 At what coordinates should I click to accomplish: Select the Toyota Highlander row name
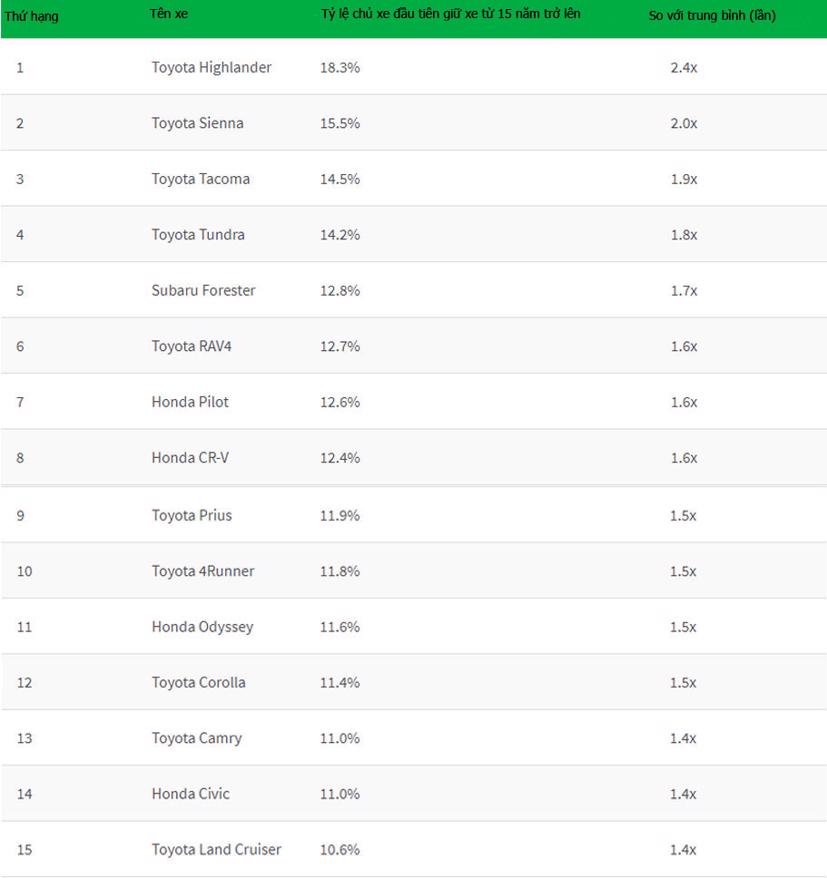click(211, 67)
